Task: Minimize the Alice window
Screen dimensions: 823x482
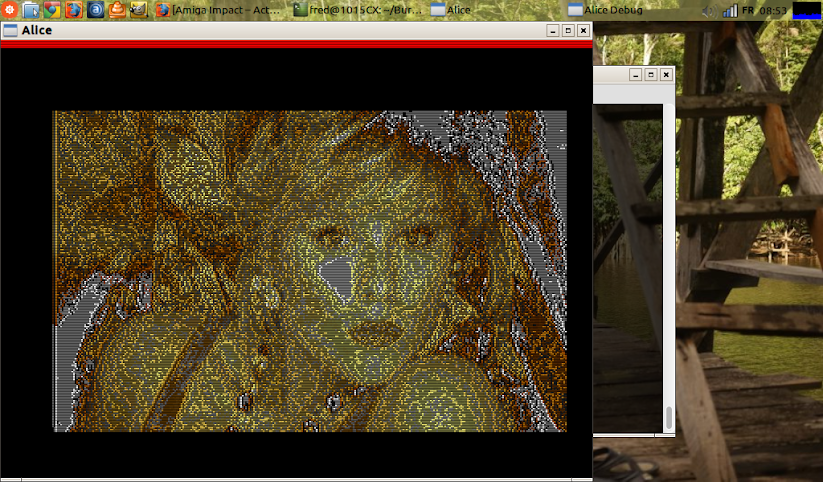Action: (553, 30)
